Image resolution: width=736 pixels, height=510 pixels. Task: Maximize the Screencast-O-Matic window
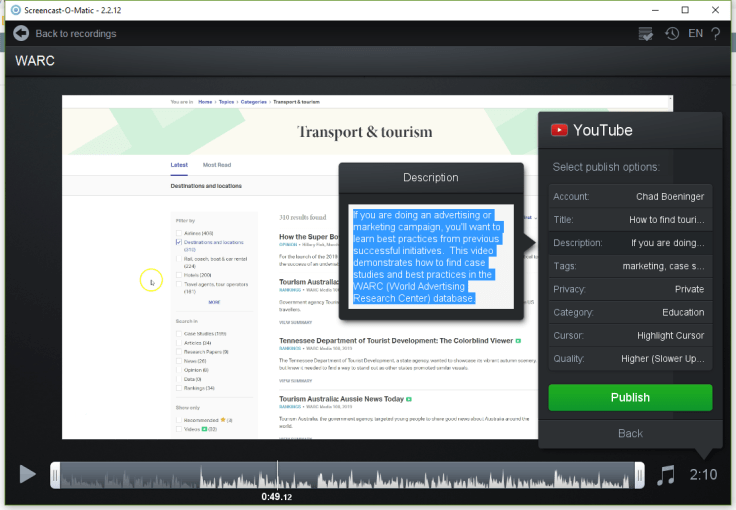tap(685, 10)
